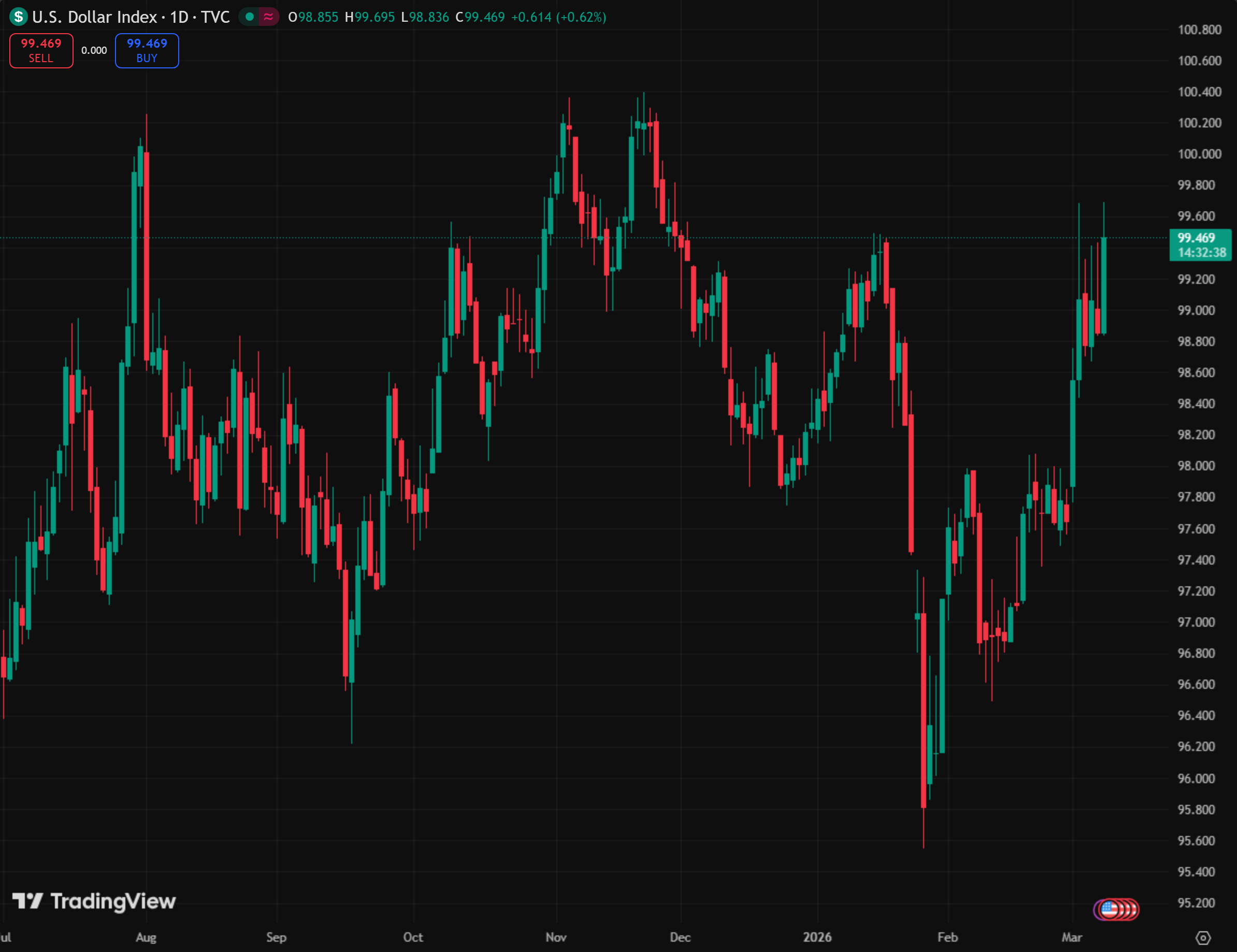Open the US flag economic events marker
This screenshot has height=952, width=1237.
[x=1110, y=910]
